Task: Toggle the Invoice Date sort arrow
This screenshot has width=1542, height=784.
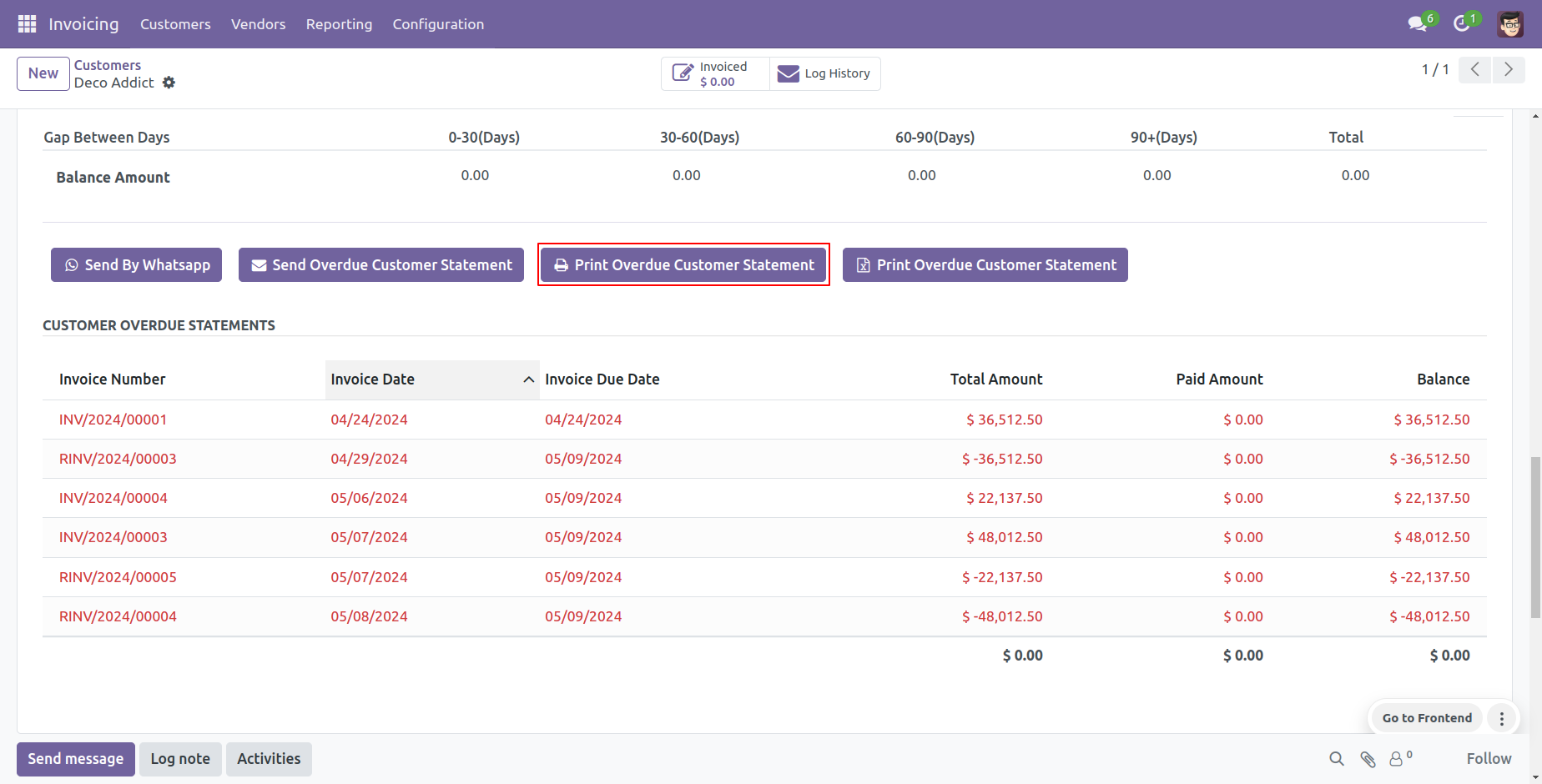Action: tap(528, 379)
